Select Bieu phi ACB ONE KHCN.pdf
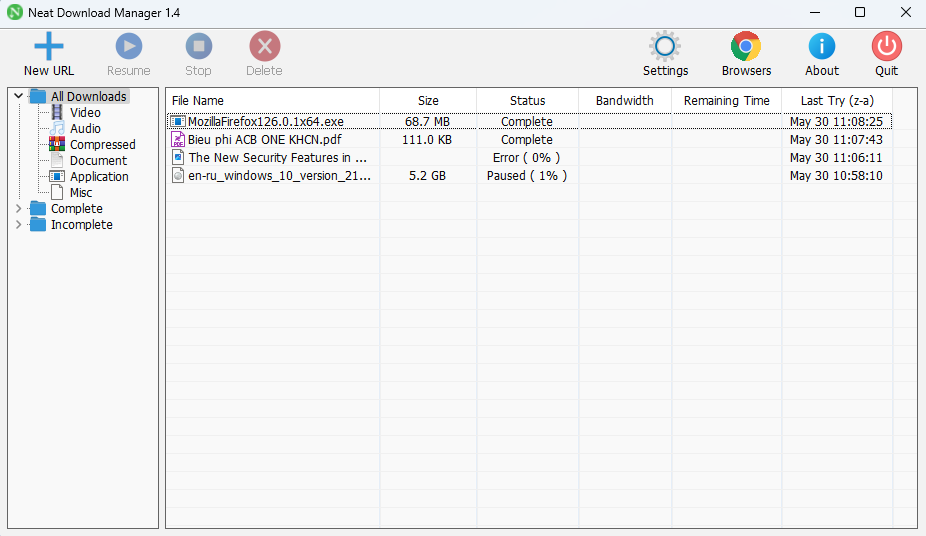926x536 pixels. (265, 139)
